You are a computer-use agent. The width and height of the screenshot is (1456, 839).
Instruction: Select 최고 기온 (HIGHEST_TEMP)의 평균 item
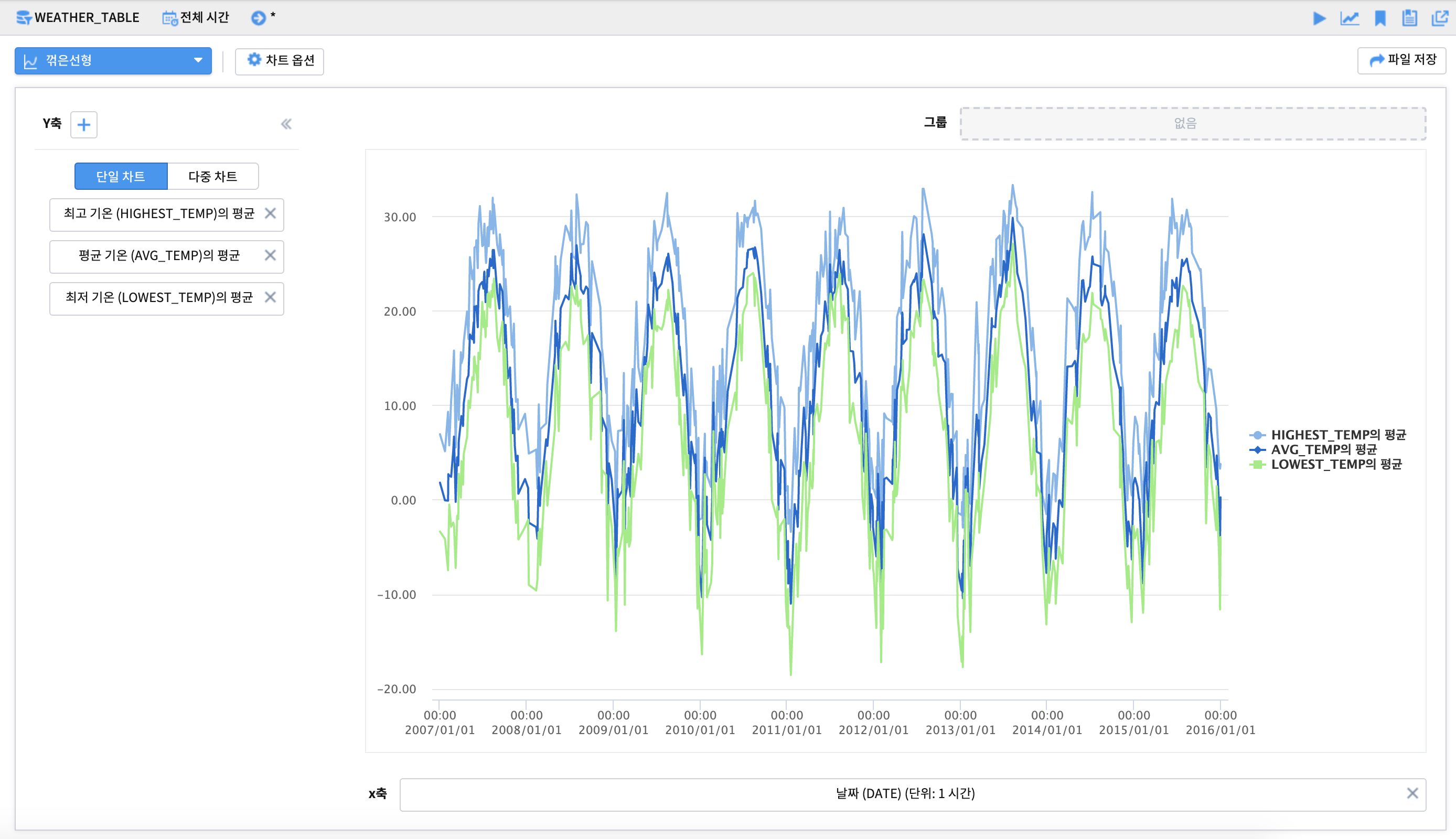(166, 214)
